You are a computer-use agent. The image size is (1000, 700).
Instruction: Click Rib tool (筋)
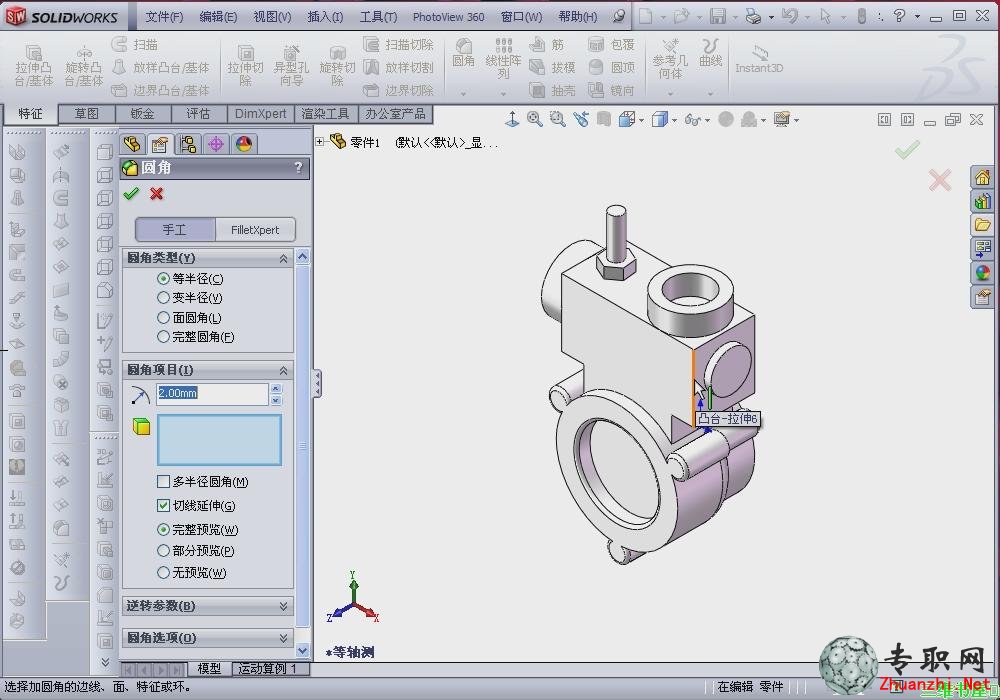point(548,45)
